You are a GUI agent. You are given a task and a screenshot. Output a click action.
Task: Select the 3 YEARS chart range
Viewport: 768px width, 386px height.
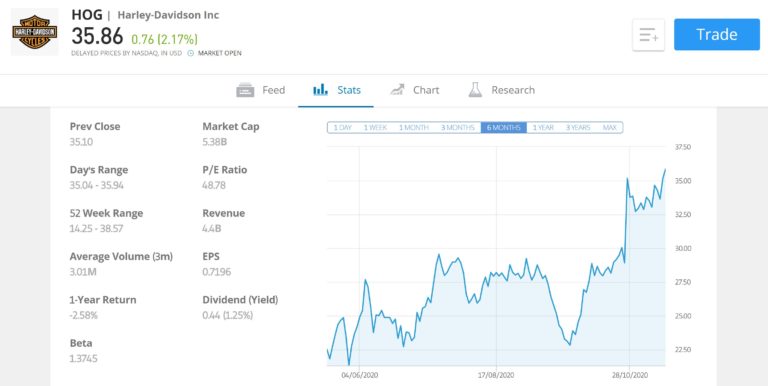pos(578,127)
